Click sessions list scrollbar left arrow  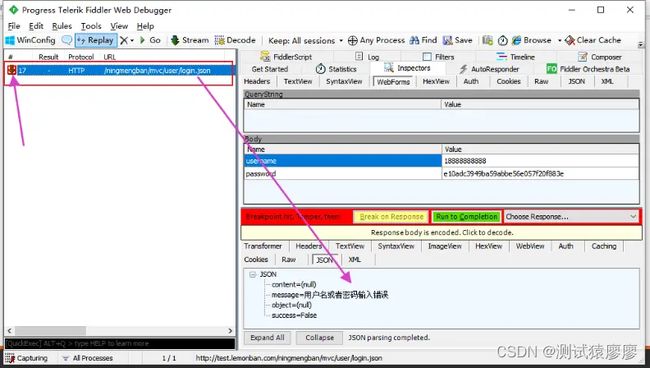10,331
